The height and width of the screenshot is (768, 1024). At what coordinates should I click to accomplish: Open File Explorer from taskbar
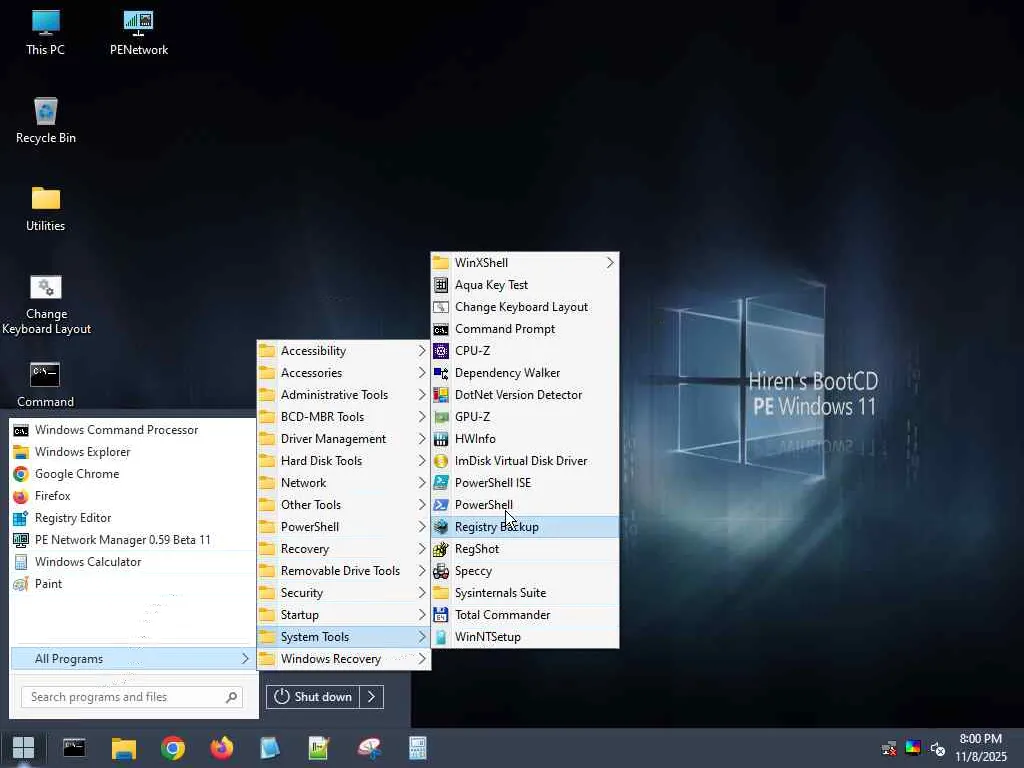tap(123, 748)
